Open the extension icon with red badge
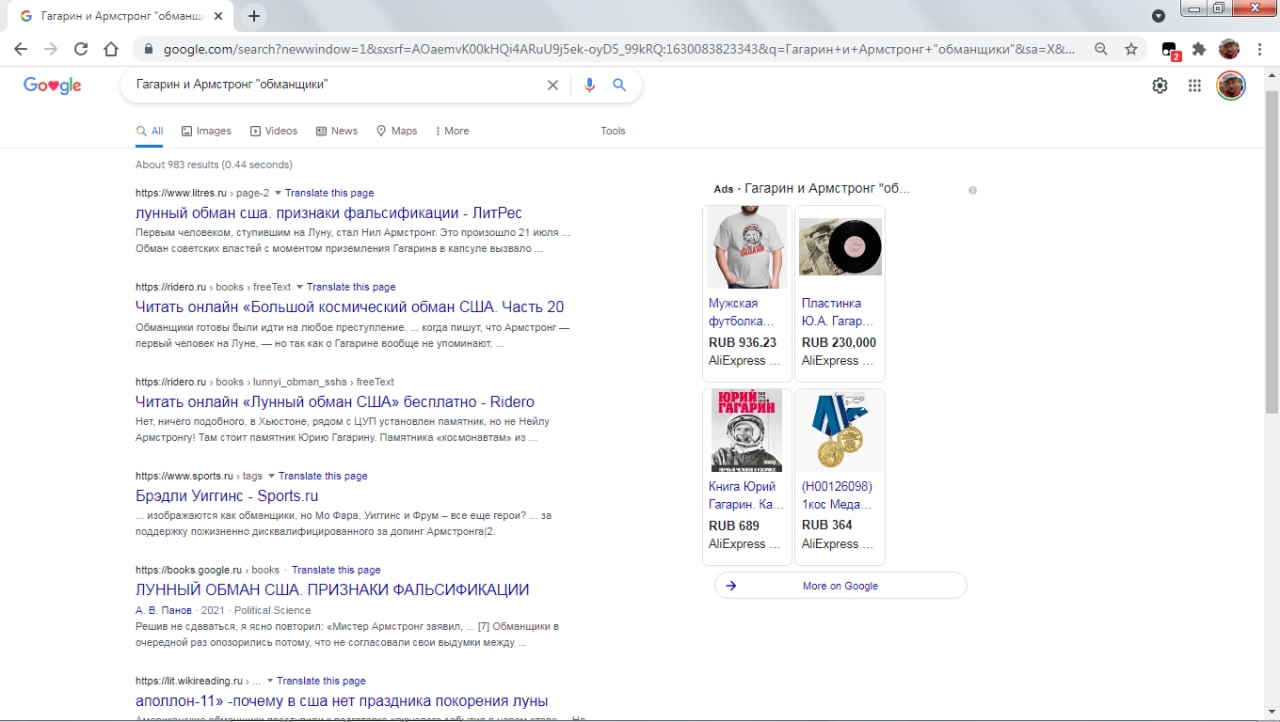Screen dimensions: 1280x722 1170,50
